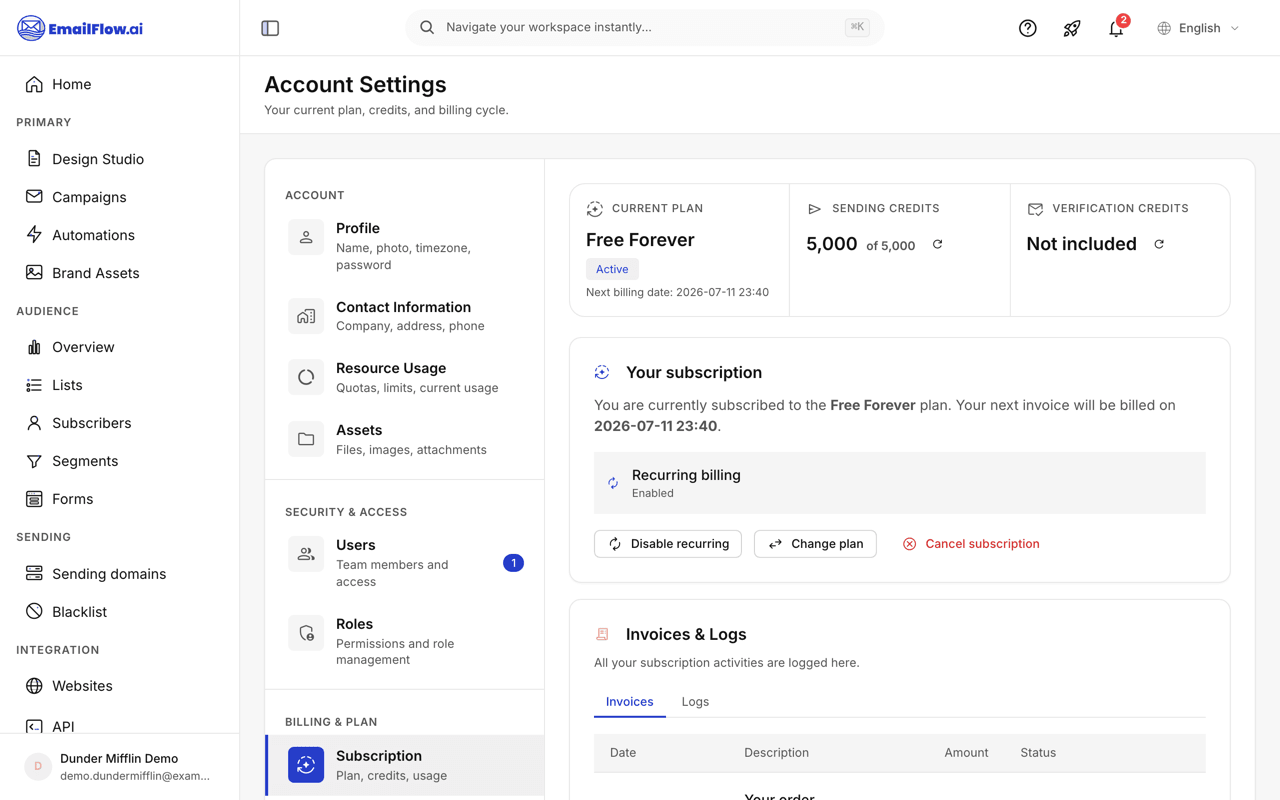This screenshot has height=800, width=1280.
Task: Click the Subscribers sidebar icon
Action: 34,423
